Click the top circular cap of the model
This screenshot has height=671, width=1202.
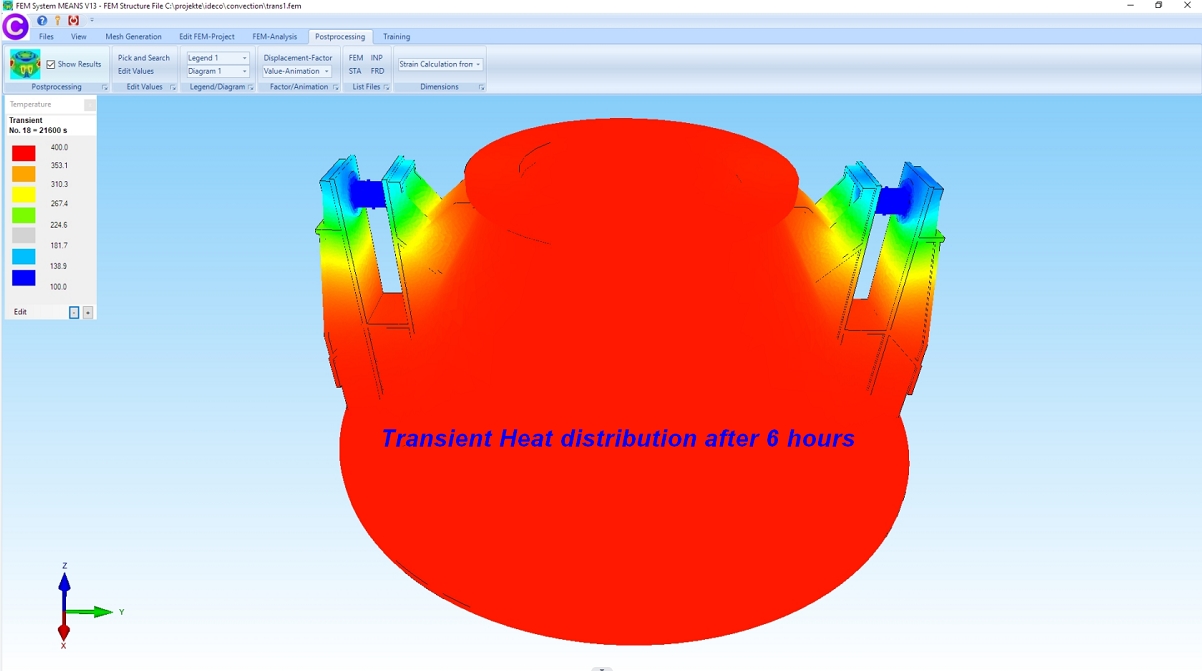click(631, 173)
